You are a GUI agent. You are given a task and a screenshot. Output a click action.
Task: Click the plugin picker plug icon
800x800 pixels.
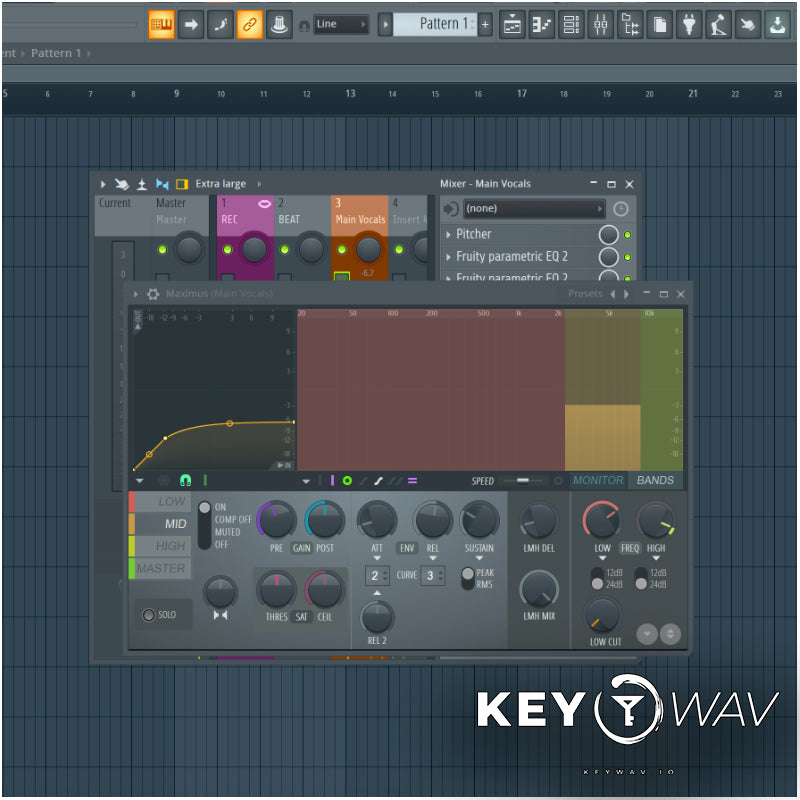tap(689, 24)
